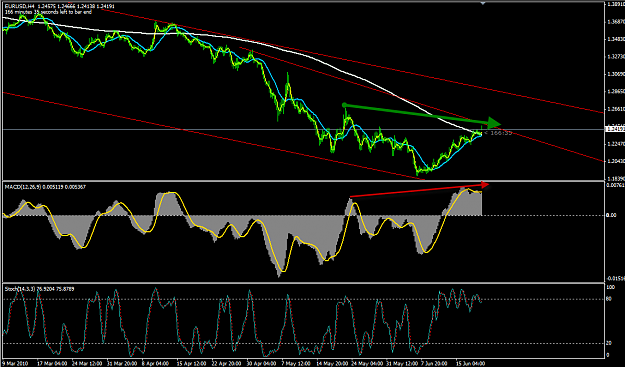Click the Stochastic 100 level label
Screen dimensions: 625x367
[x=610, y=287]
